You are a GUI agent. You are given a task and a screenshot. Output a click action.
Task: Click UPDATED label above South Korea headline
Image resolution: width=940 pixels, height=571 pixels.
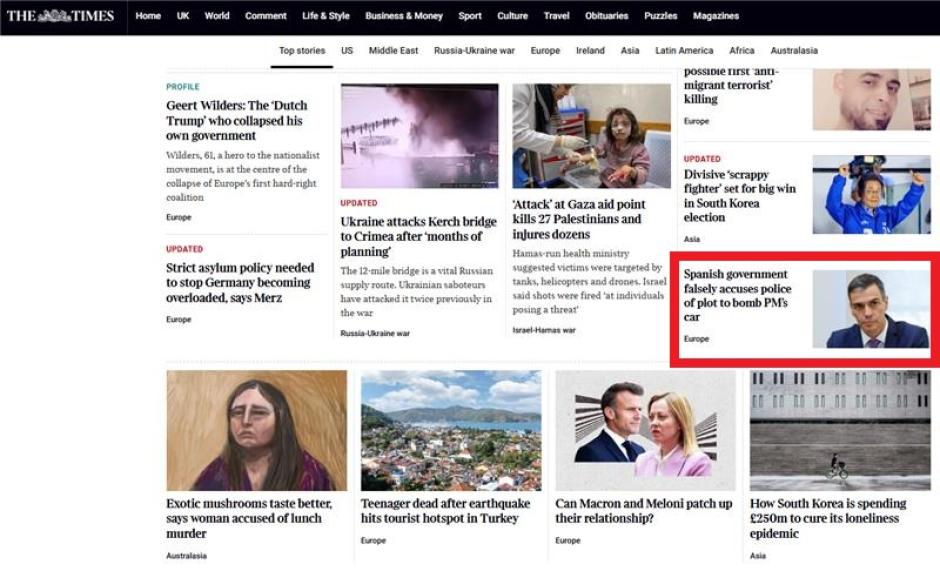pyautogui.click(x=702, y=159)
